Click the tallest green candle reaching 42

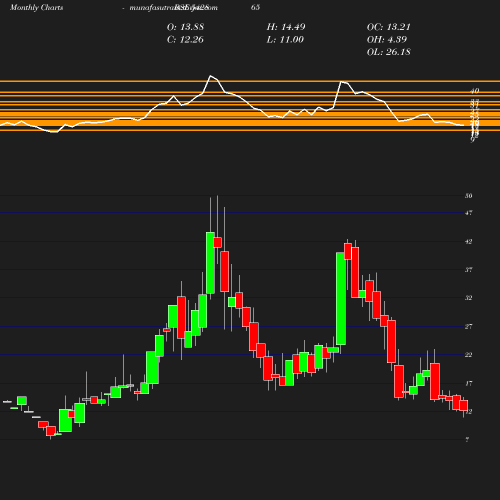pos(210,263)
